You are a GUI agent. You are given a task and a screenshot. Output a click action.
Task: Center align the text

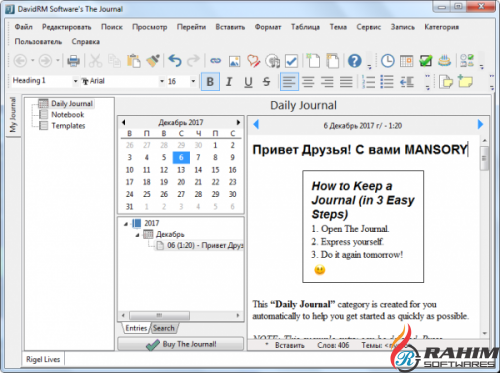pyautogui.click(x=308, y=82)
